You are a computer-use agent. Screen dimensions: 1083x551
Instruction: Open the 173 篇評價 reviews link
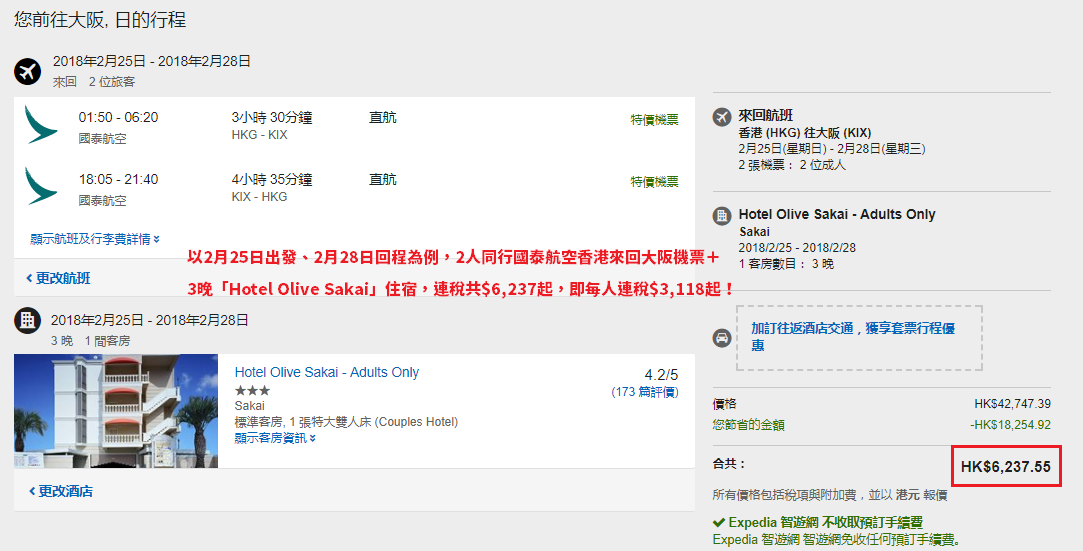(x=644, y=392)
